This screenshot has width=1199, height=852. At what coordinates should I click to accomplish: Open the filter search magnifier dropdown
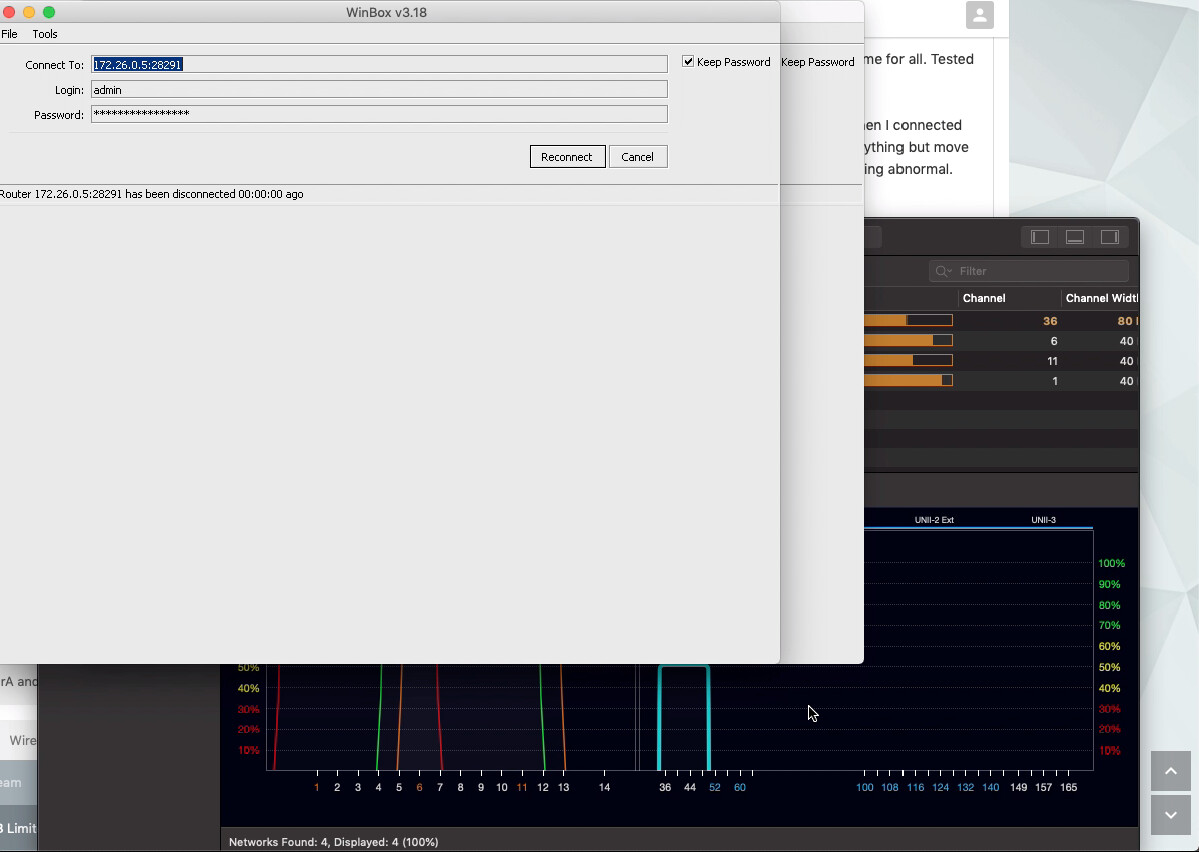(944, 271)
